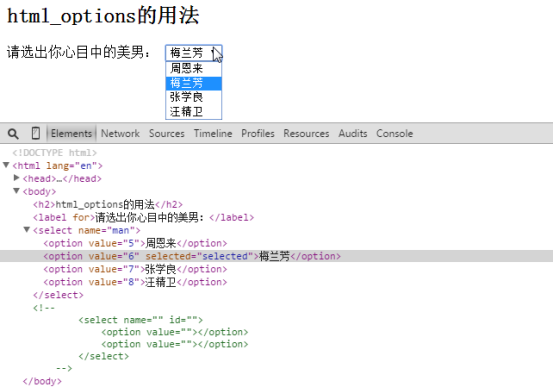Collapse the body node arrow
Screen dimensions: 554x387
coord(17,191)
